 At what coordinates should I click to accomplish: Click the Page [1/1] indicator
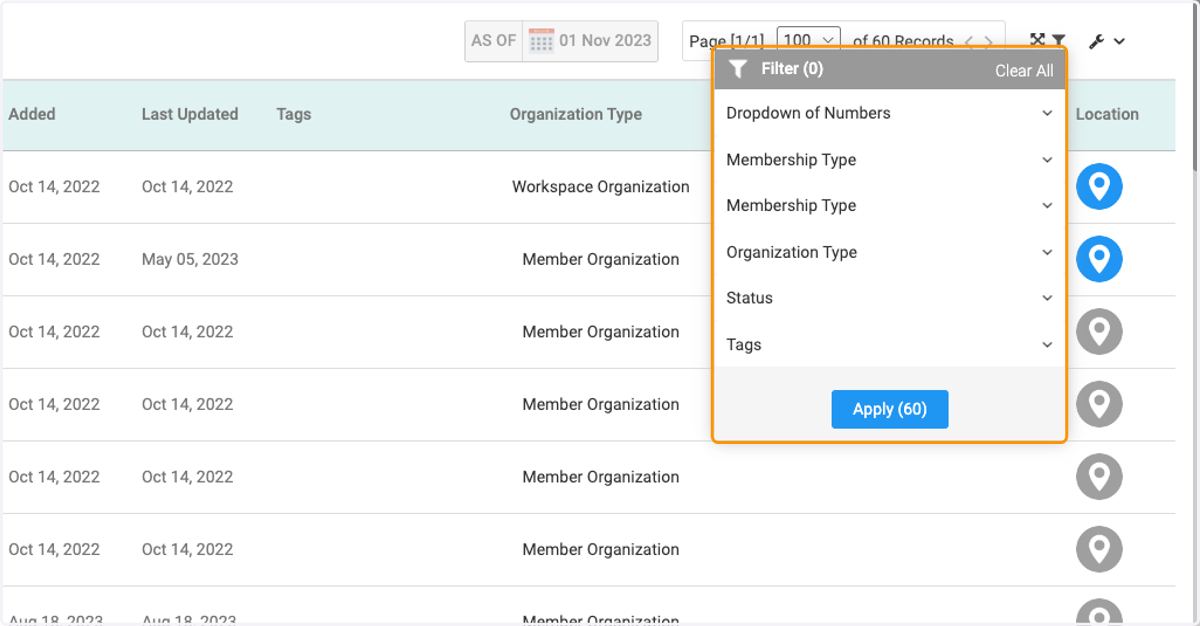click(726, 41)
